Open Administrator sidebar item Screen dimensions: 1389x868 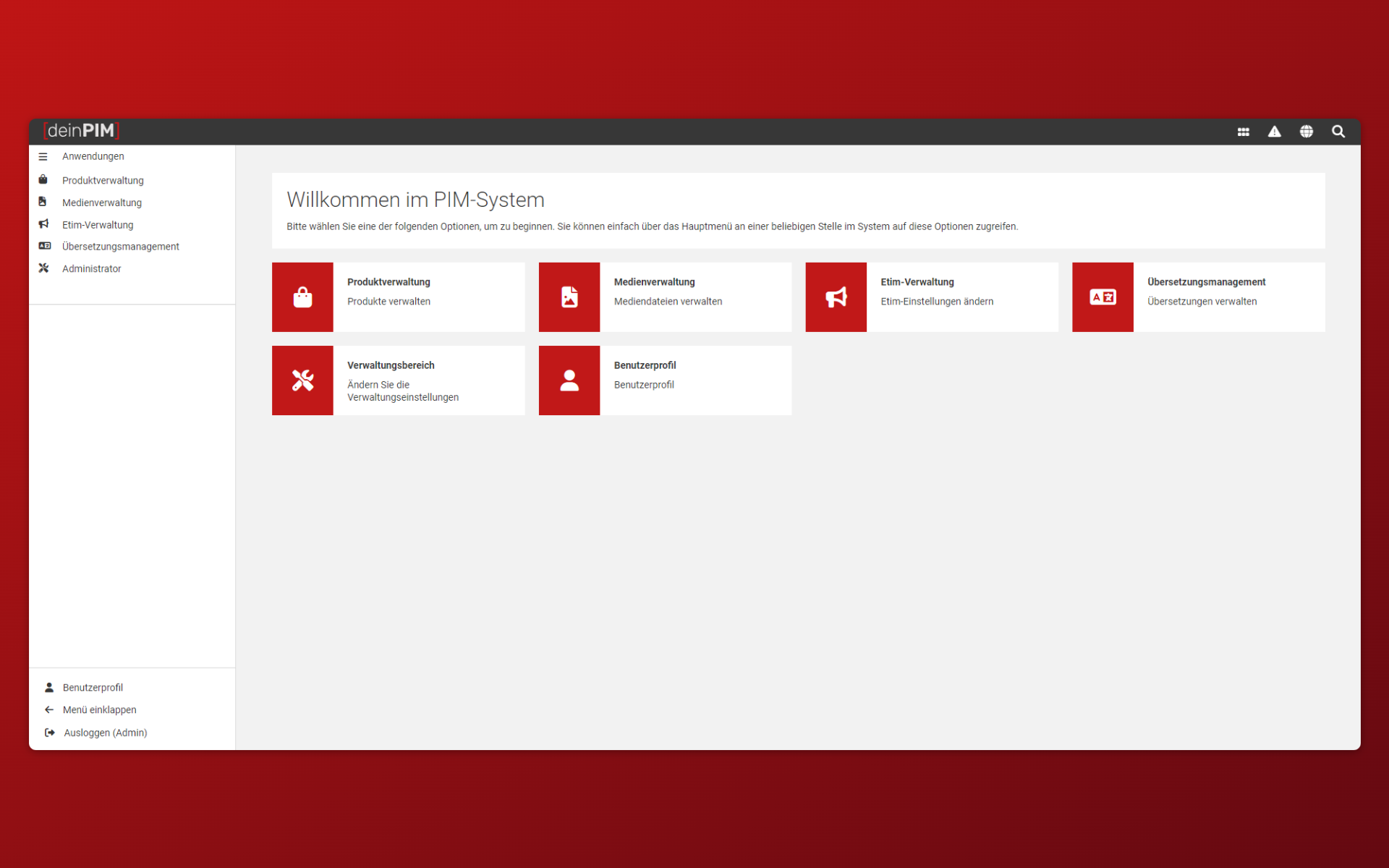[91, 268]
